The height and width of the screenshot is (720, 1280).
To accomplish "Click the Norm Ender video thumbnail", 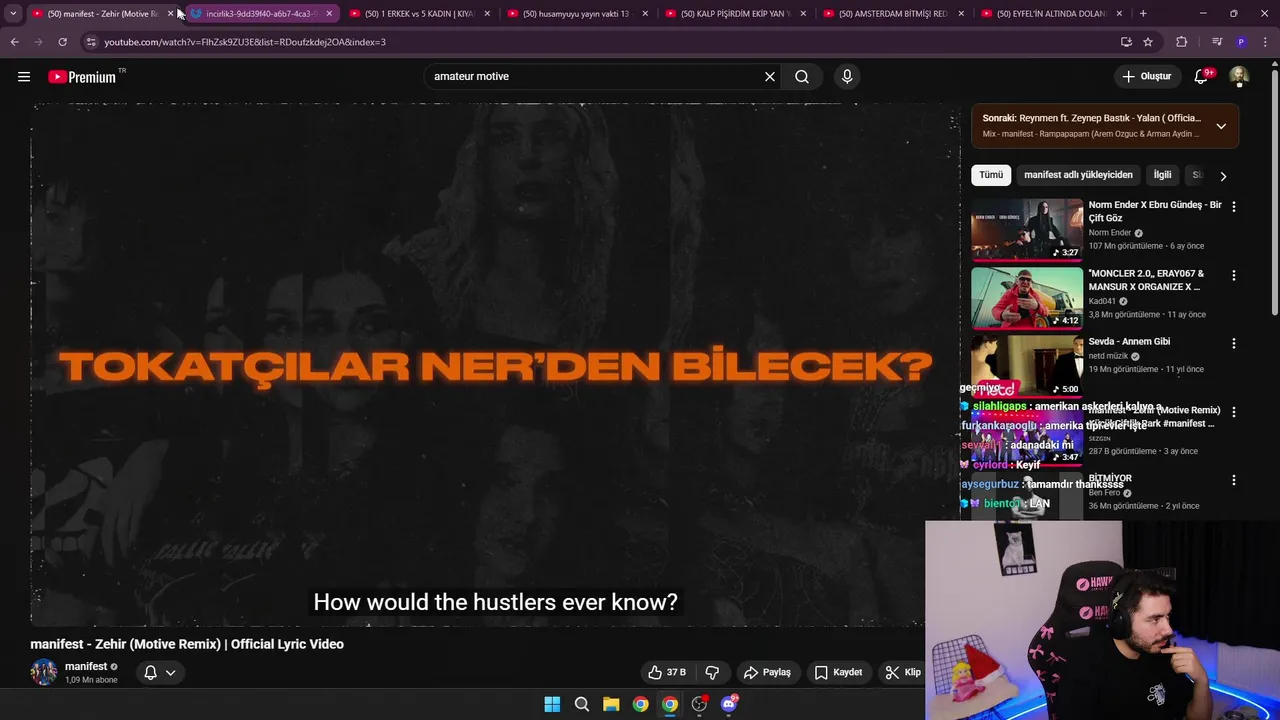I will point(1027,229).
